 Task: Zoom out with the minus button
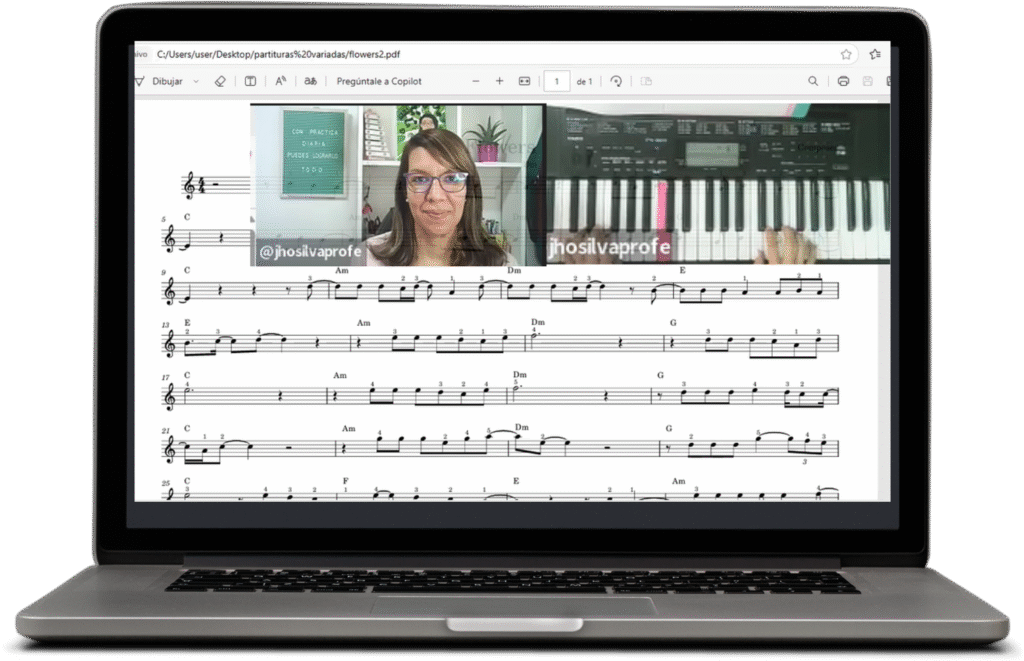point(475,81)
